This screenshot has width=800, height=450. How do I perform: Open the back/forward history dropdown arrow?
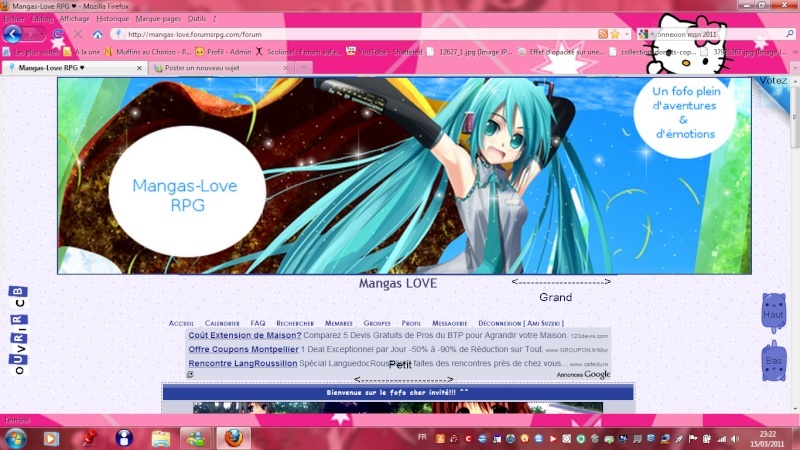42,34
